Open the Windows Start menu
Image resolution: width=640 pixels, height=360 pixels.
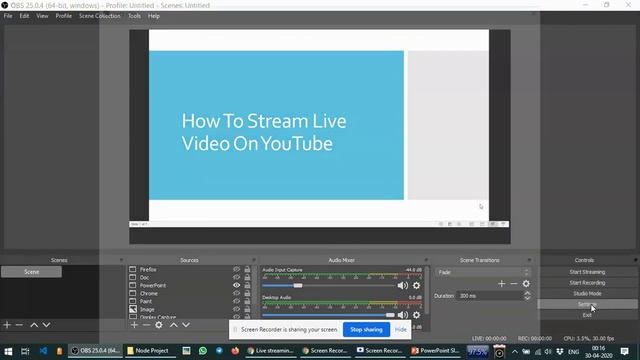tap(8, 351)
